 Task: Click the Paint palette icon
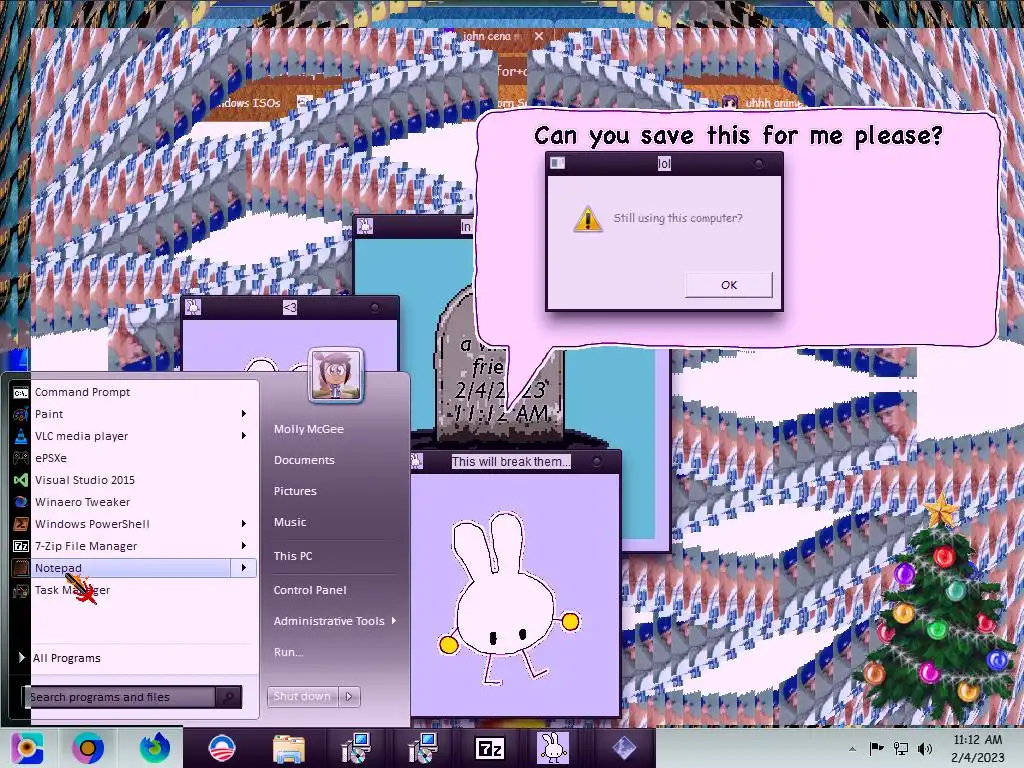tap(21, 414)
